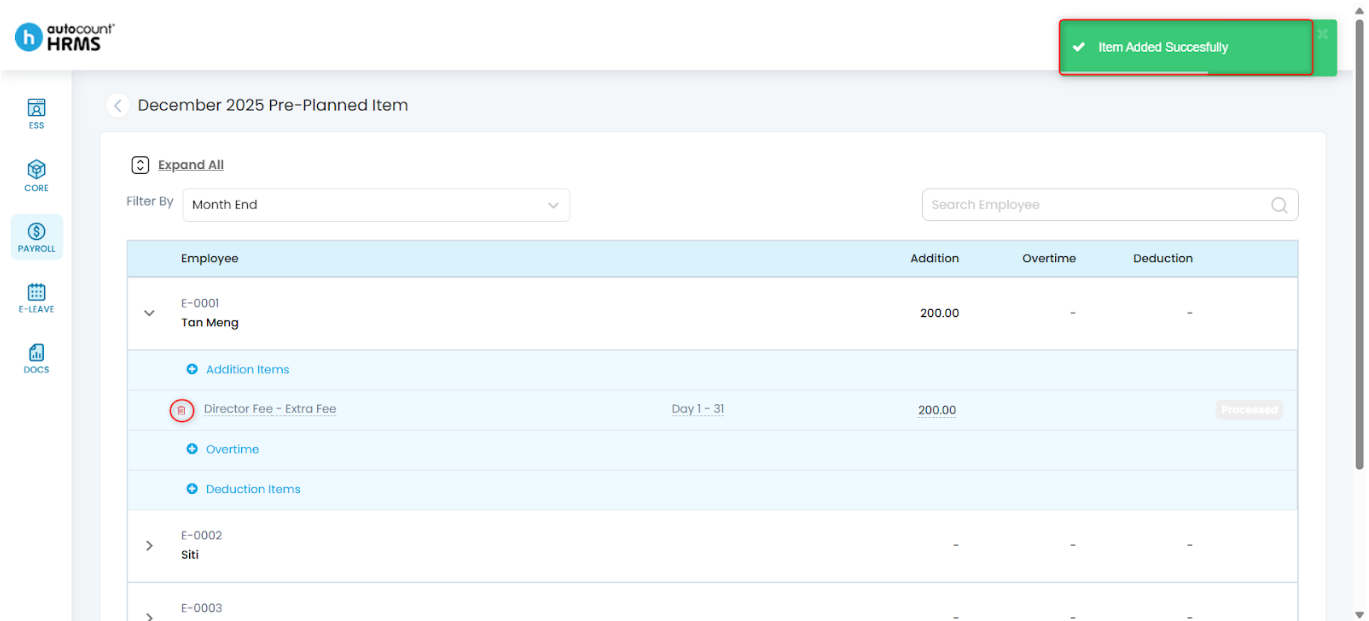Edit the Director Fee - Extra Fee name

click(x=270, y=409)
